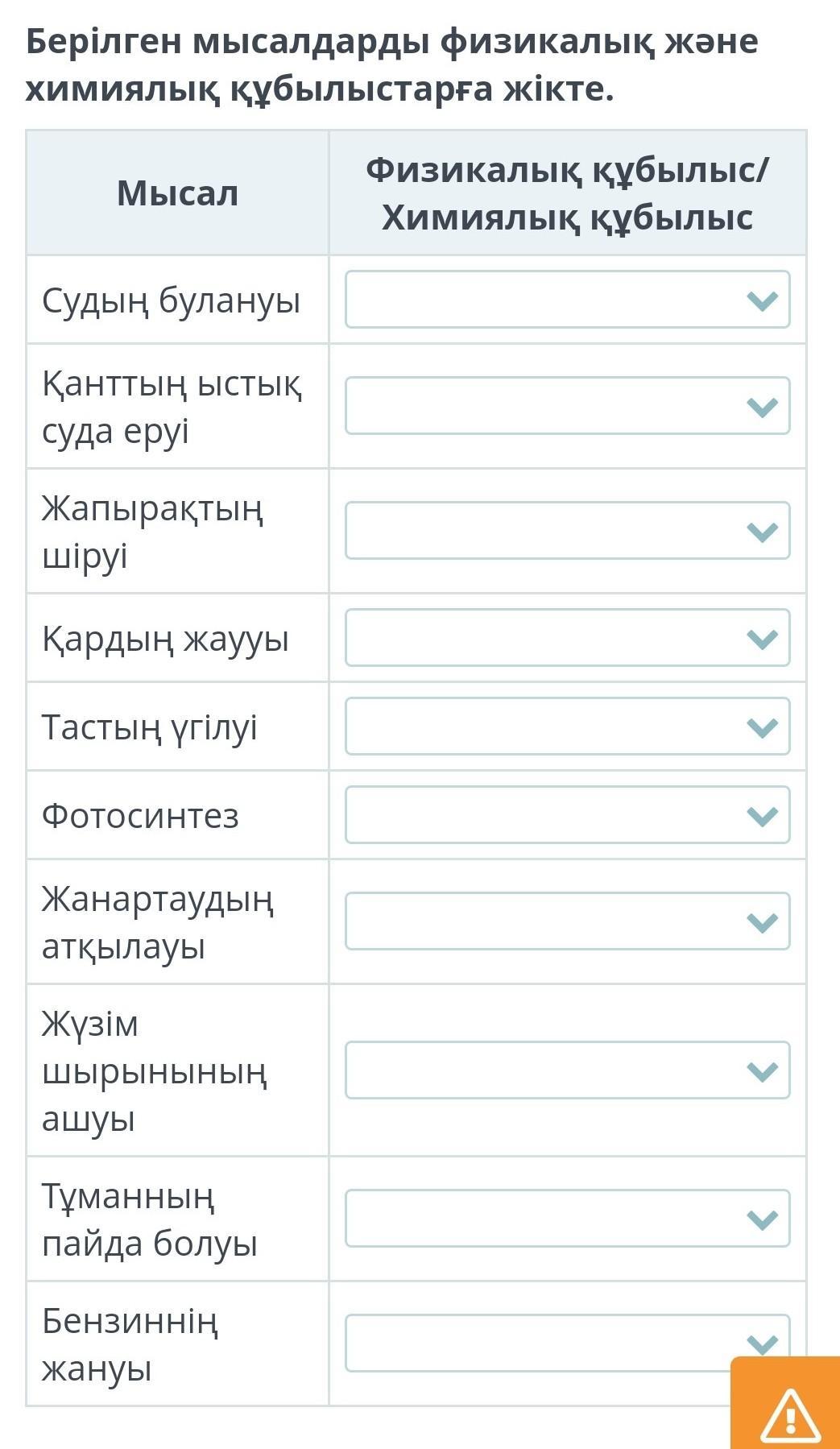Click the orange warning triangle icon
840x1449 pixels.
pyautogui.click(x=790, y=1414)
